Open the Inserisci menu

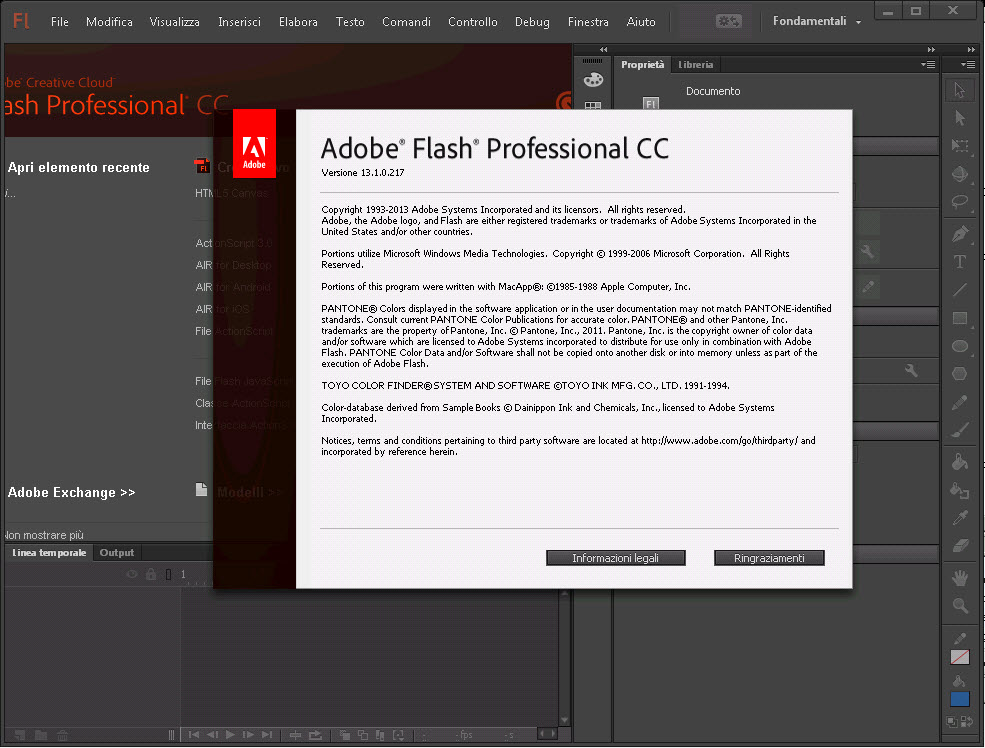(x=239, y=22)
